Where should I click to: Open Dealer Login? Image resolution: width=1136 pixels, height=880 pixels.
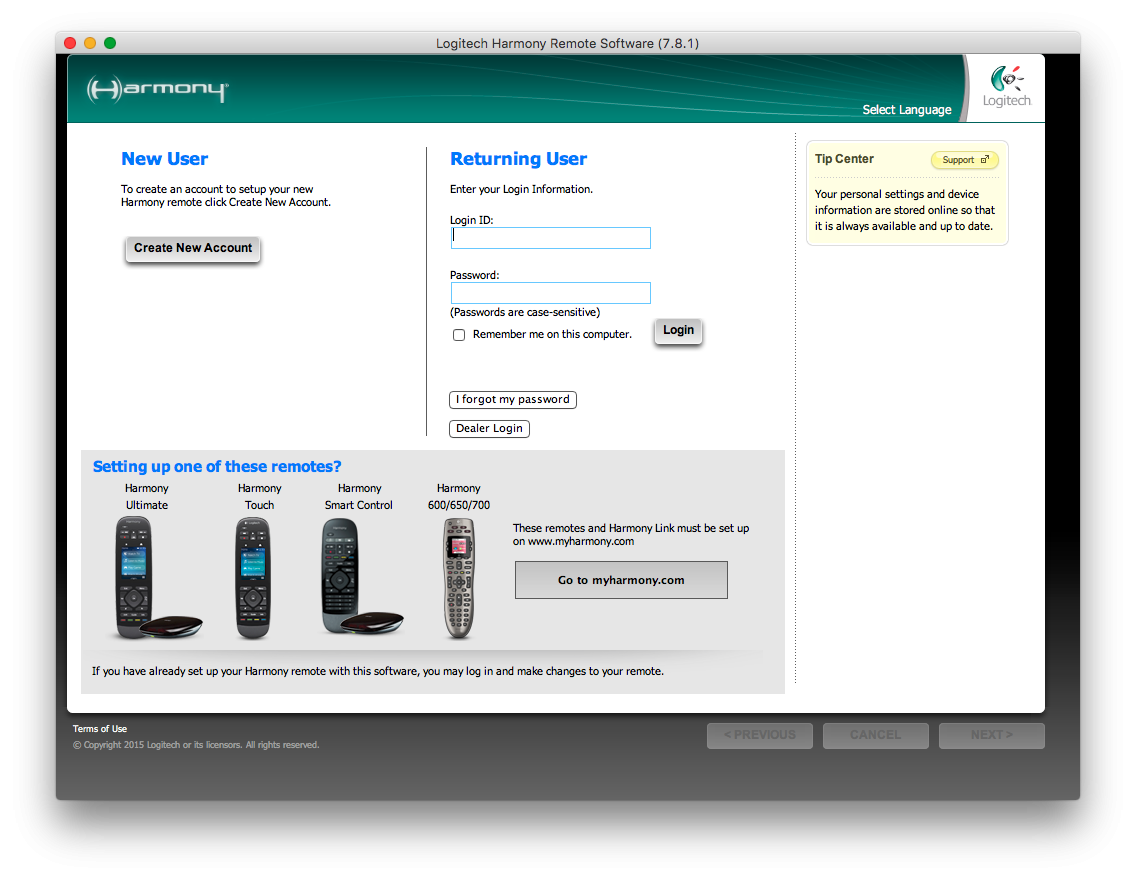(489, 428)
